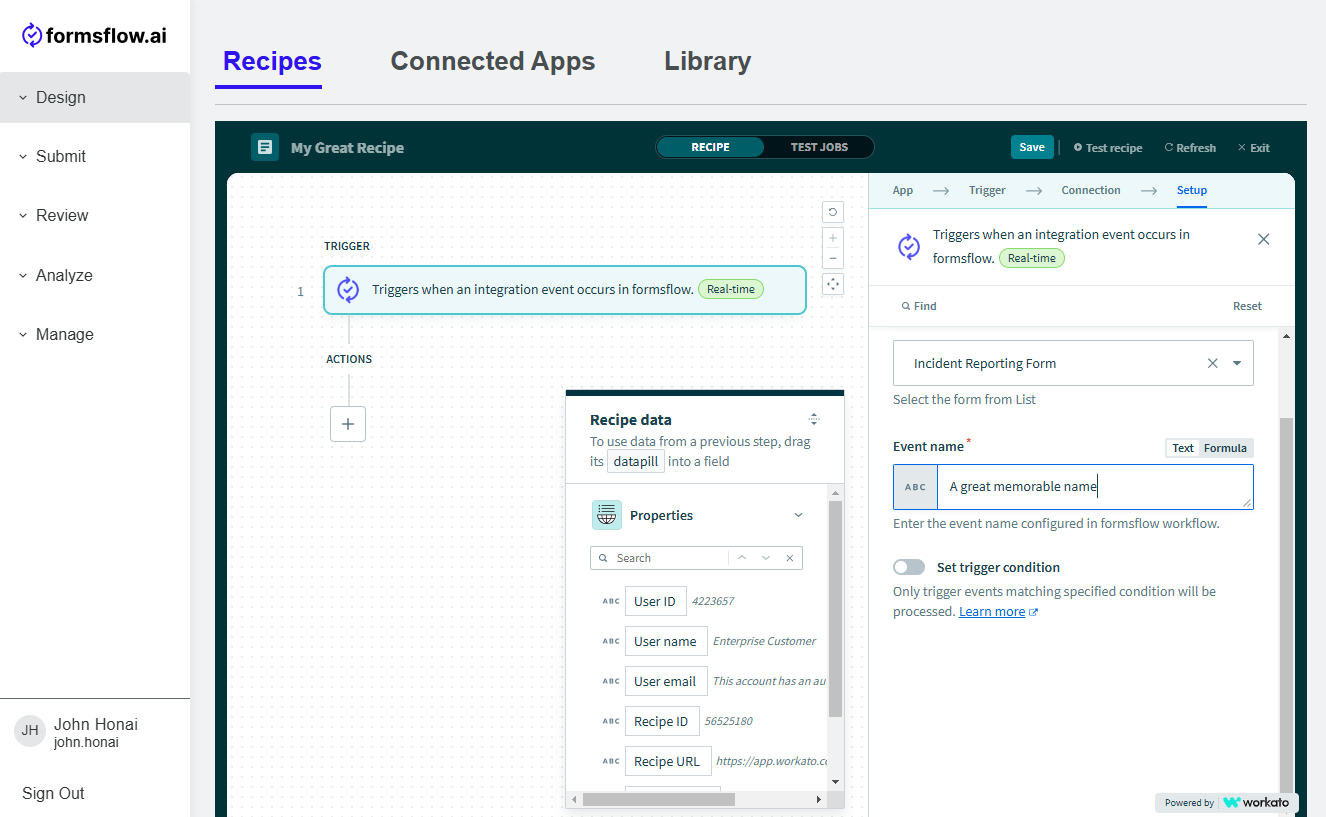
Task: Click the My Great Recipe title
Action: tap(347, 148)
